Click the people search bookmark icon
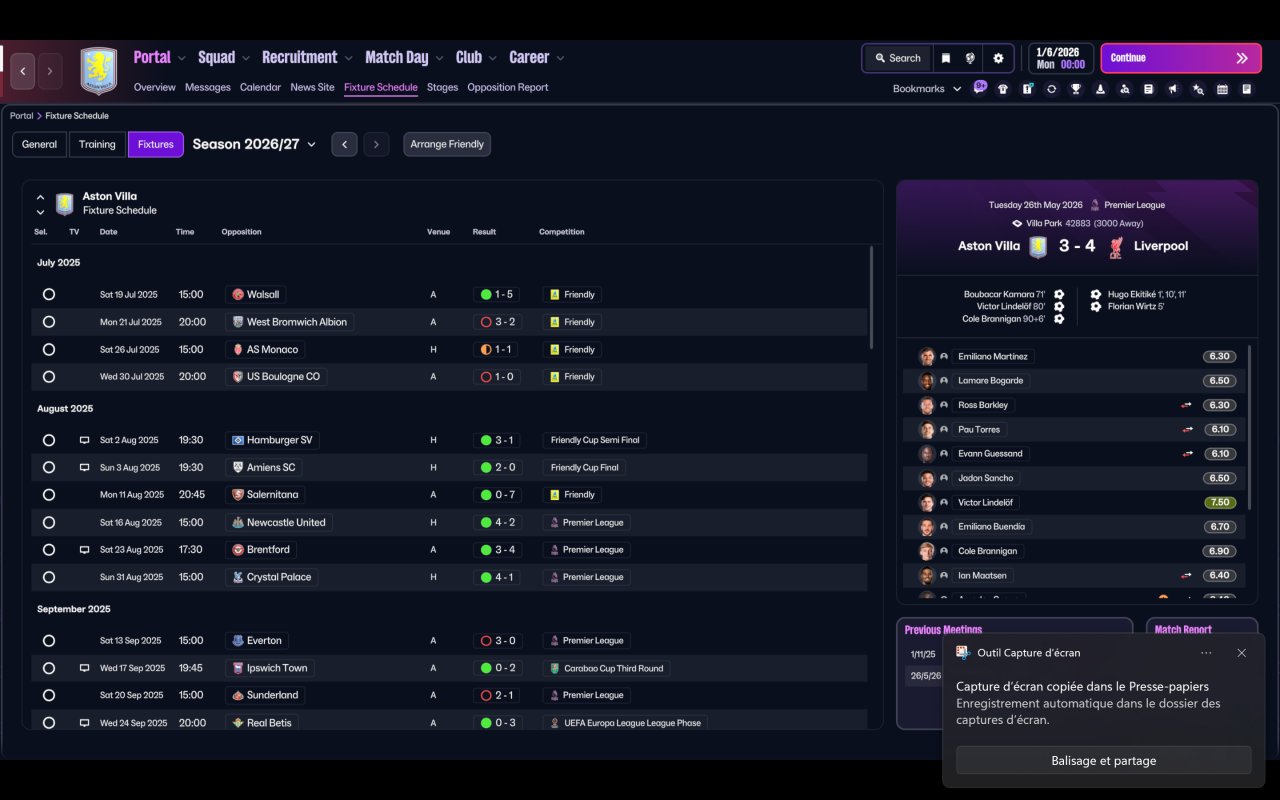Image resolution: width=1280 pixels, height=800 pixels. click(x=1125, y=89)
